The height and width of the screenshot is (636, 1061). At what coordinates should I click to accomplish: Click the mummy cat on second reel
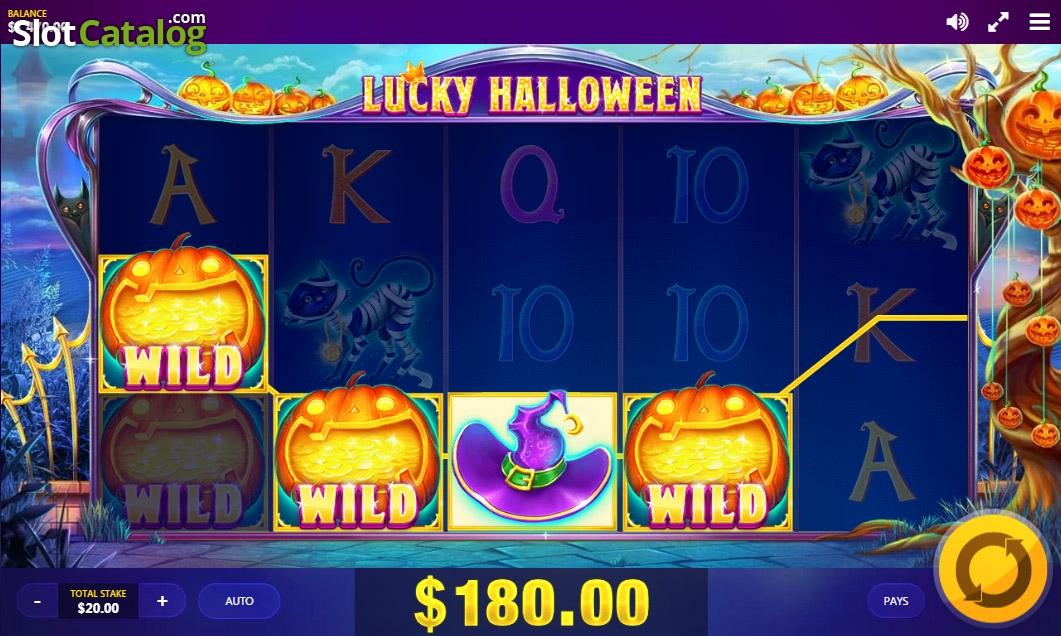pyautogui.click(x=358, y=321)
